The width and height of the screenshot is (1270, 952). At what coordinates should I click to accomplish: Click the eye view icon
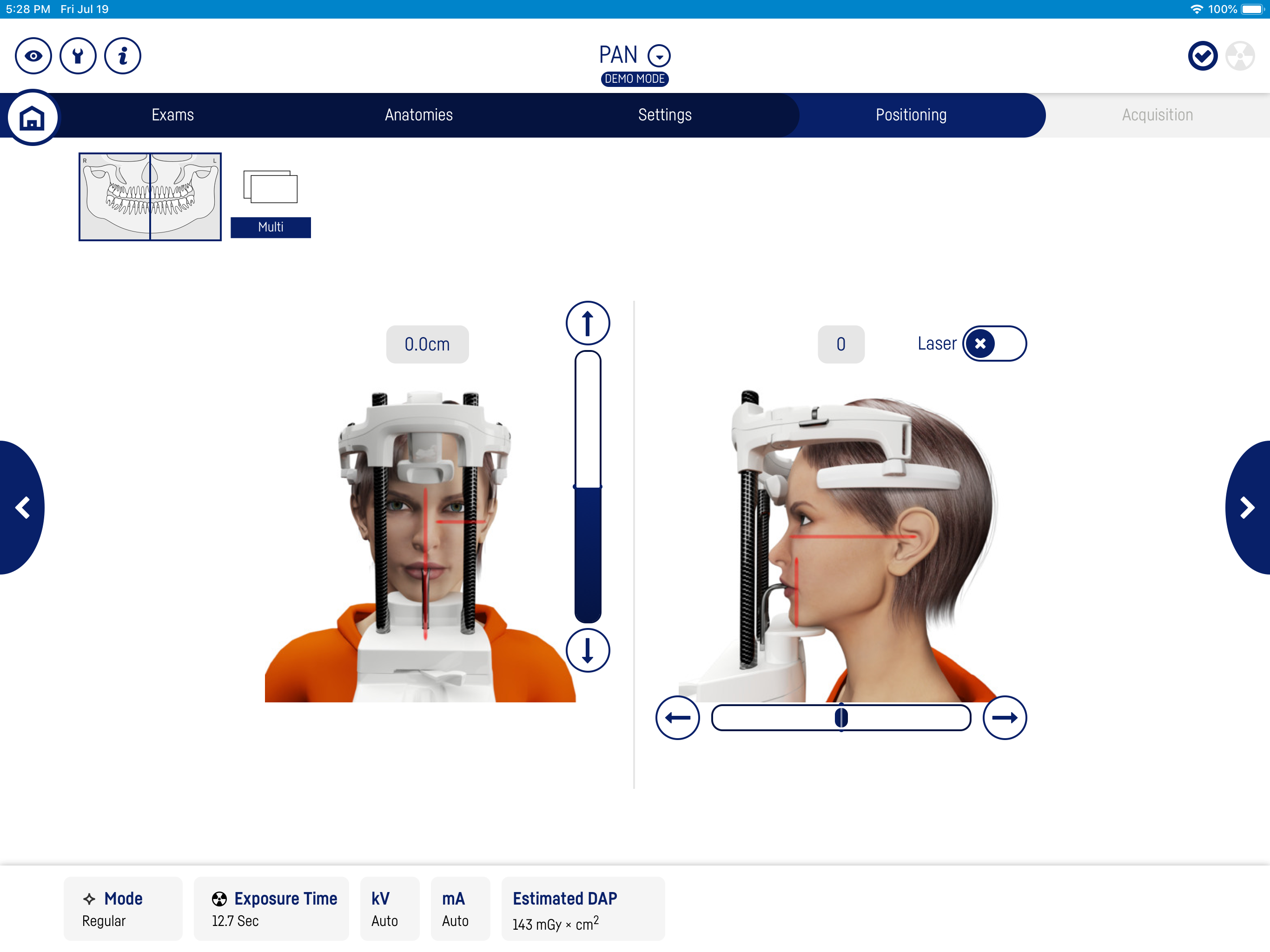pyautogui.click(x=33, y=56)
